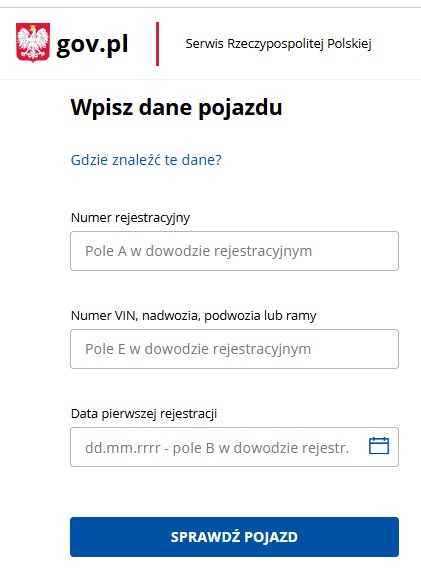This screenshot has height=580, width=421.
Task: Open the 'Gdzie znaleźć te dane?' help link
Action: [x=146, y=160]
